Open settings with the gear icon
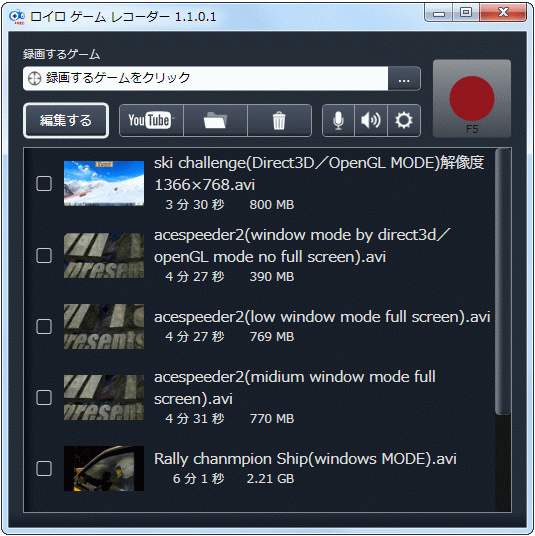 (x=404, y=120)
